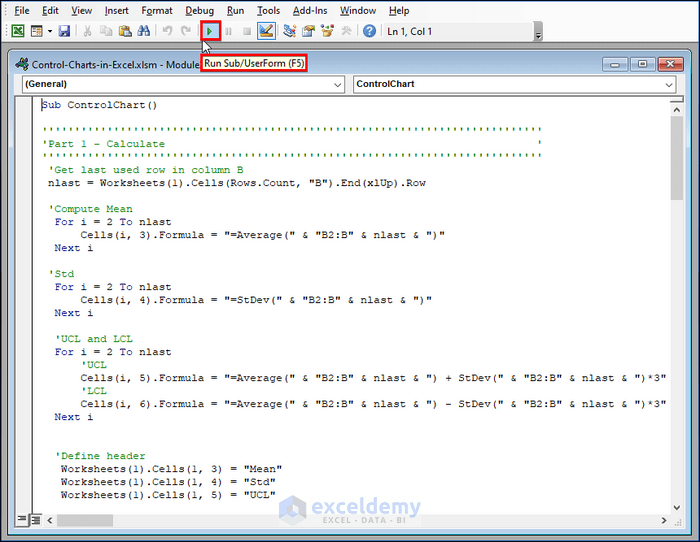
Task: Toggle Design Mode icon
Action: [266, 31]
